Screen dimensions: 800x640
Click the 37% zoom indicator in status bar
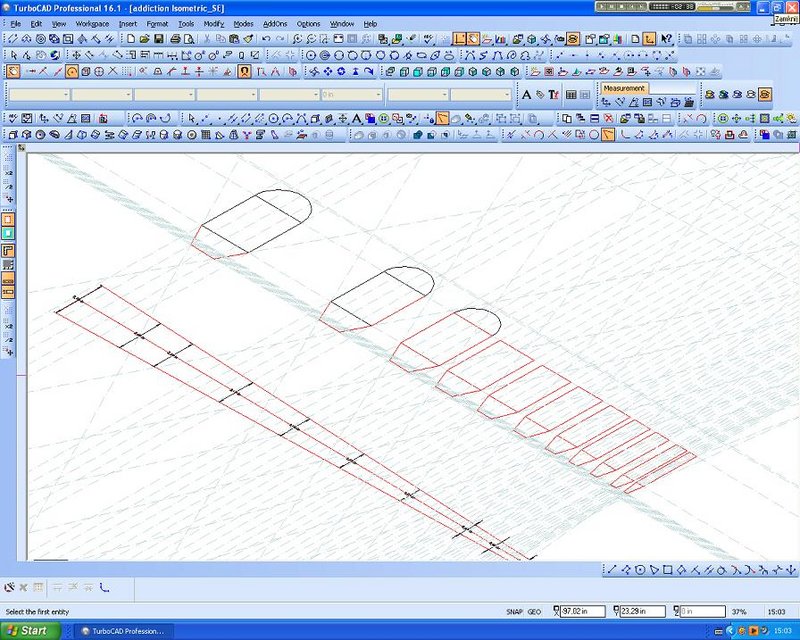tap(739, 611)
